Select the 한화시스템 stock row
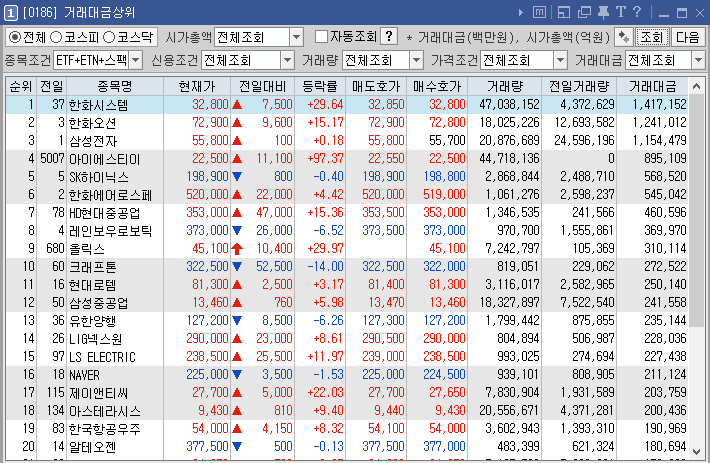Image resolution: width=710 pixels, height=463 pixels. [x=347, y=105]
